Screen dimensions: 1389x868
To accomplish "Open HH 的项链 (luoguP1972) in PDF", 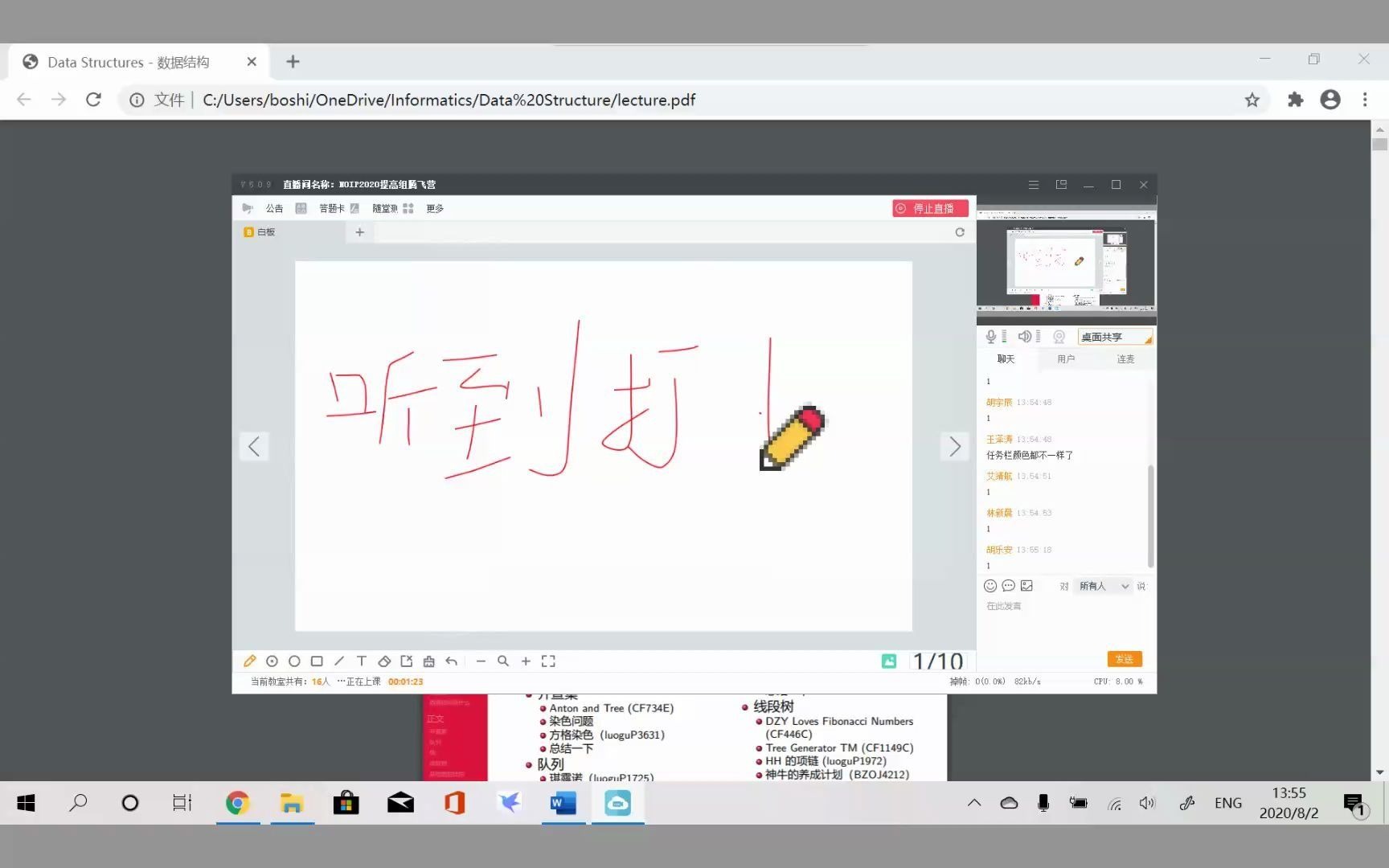I will click(x=826, y=761).
